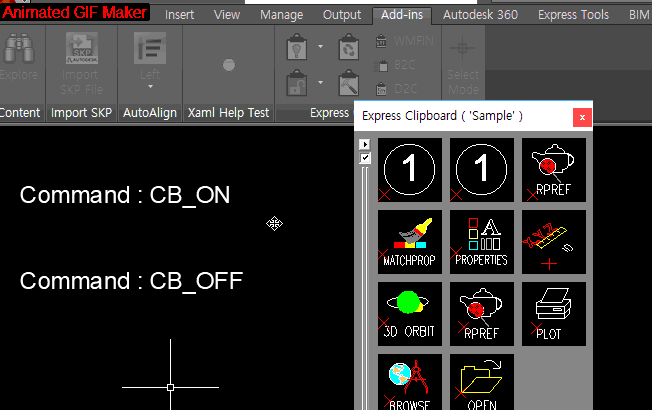Open the Manage ribbon tab
The height and width of the screenshot is (410, 652).
[282, 15]
